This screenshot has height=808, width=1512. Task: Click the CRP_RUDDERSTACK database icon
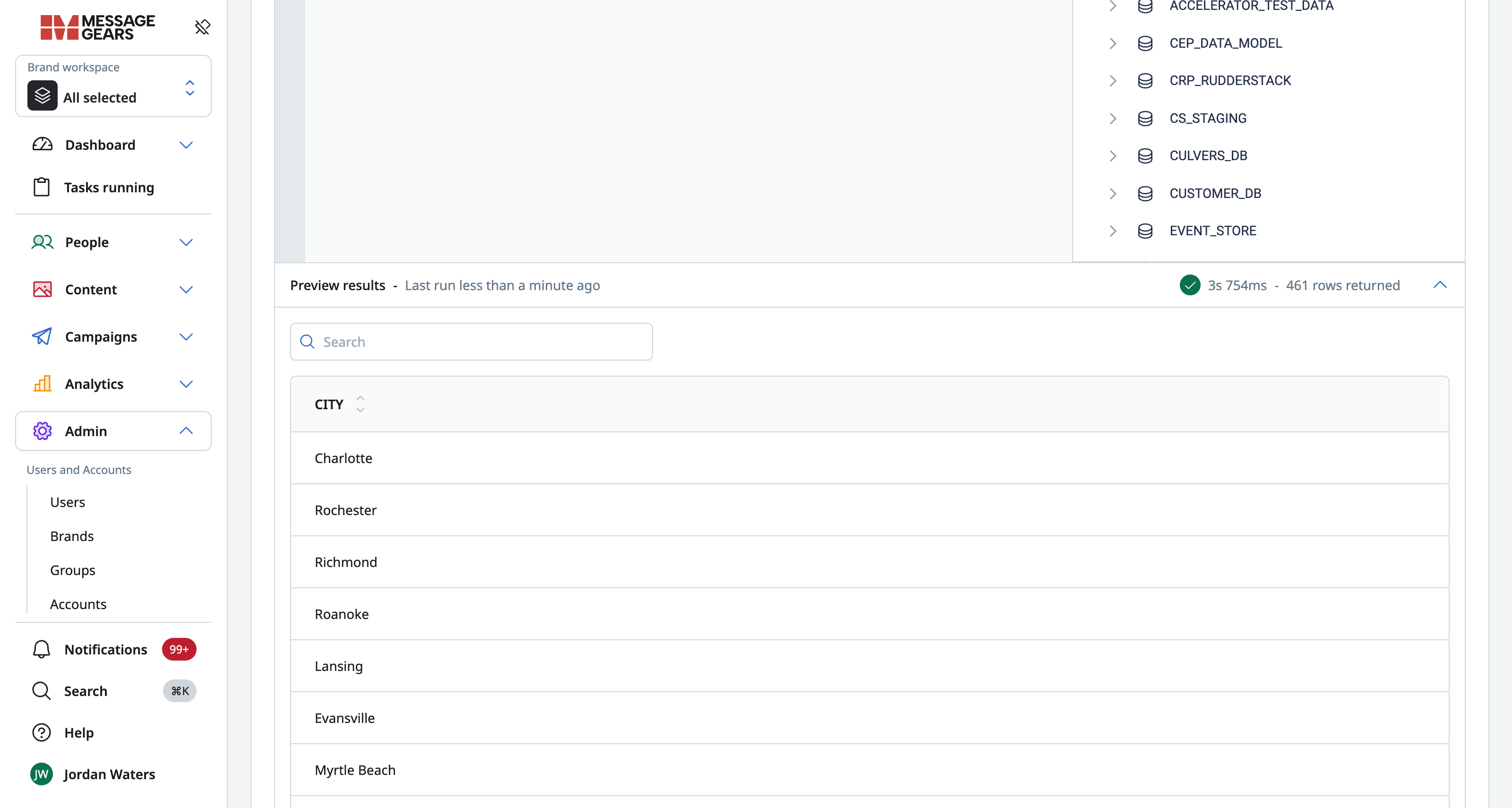coord(1145,80)
